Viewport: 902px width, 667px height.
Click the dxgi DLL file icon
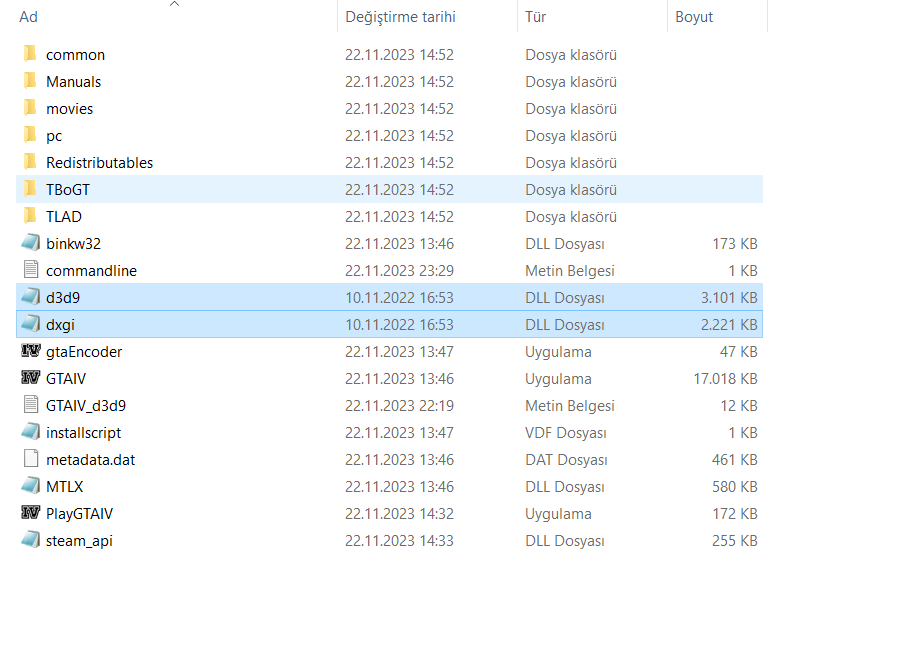tap(30, 324)
